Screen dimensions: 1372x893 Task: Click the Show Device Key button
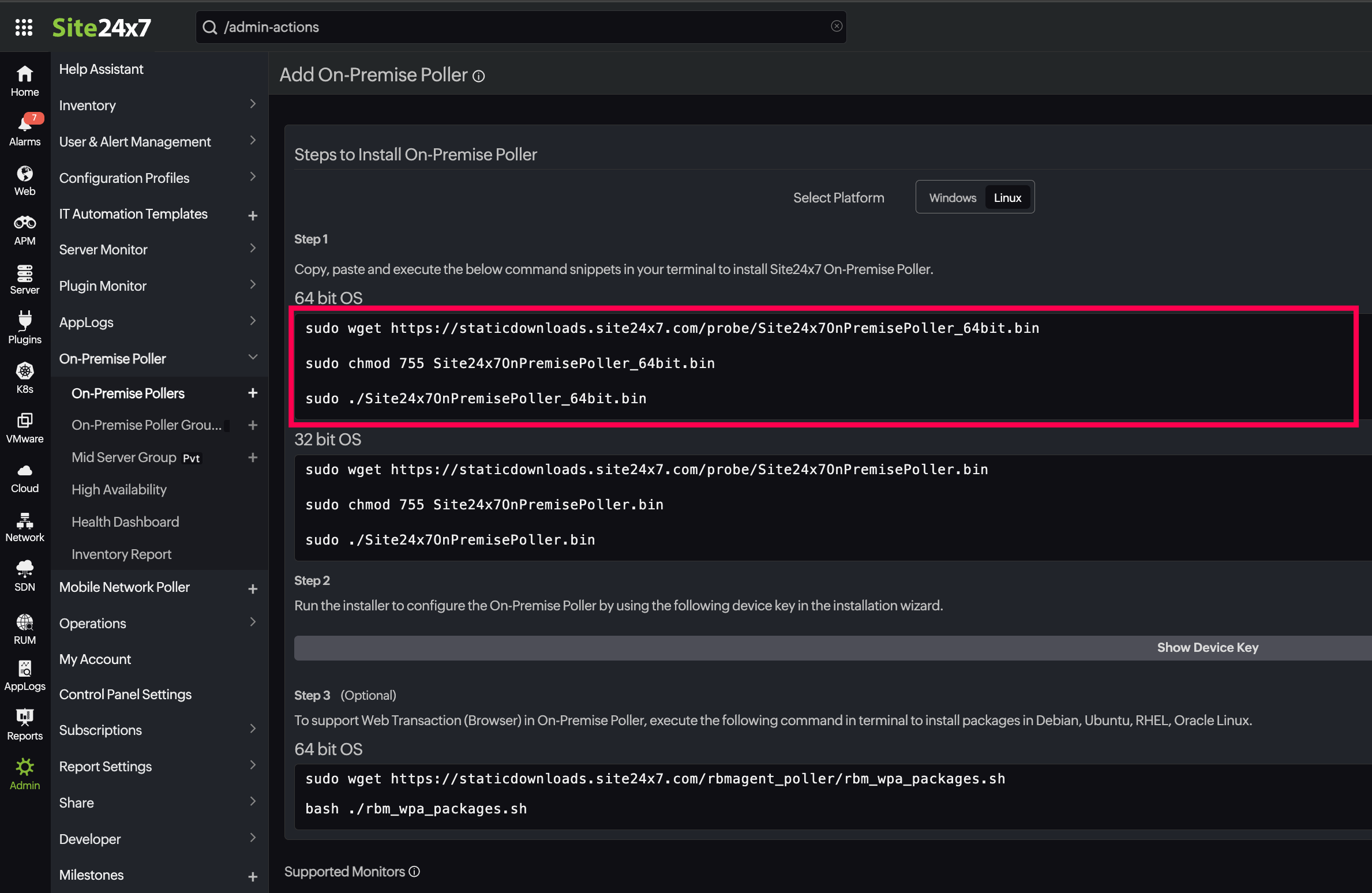click(x=1207, y=648)
